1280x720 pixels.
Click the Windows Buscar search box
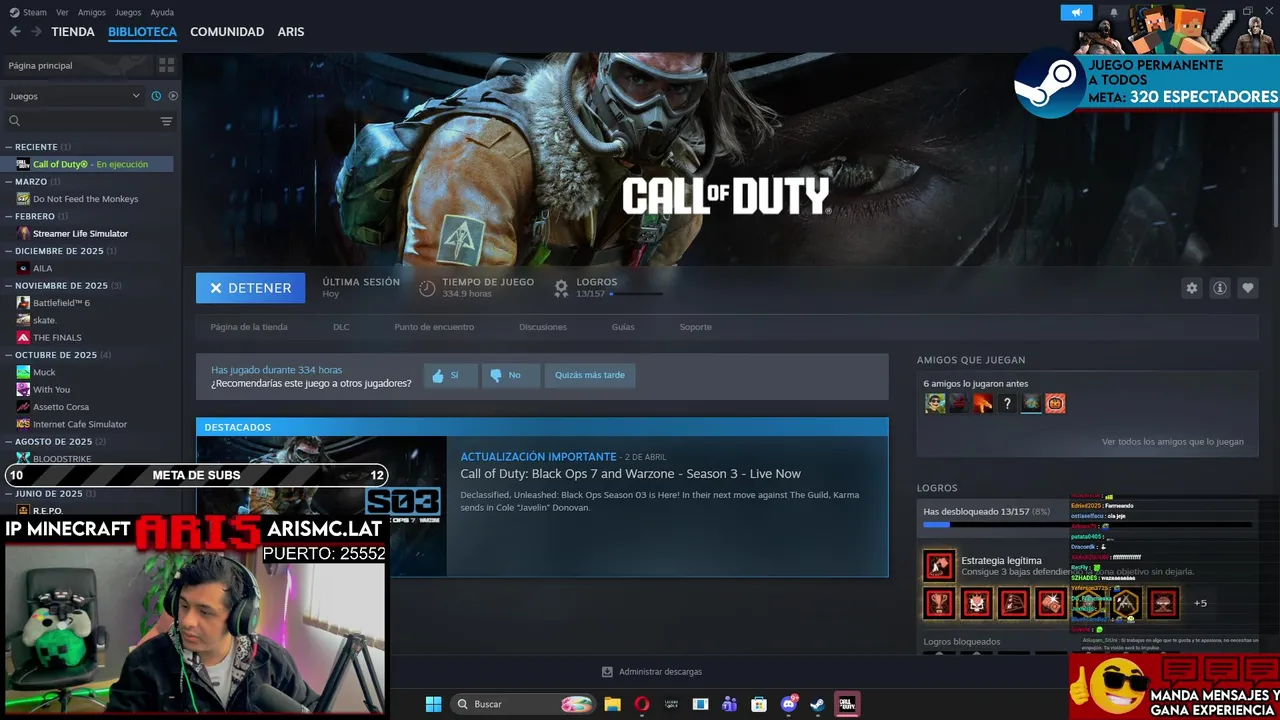[523, 704]
